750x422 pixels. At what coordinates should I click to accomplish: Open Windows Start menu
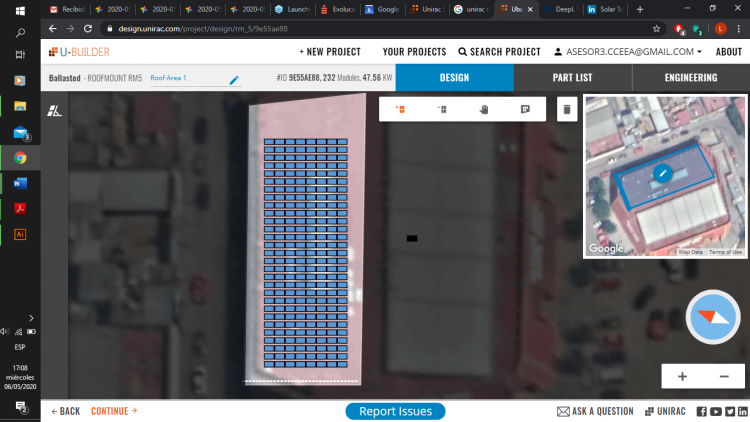point(20,11)
